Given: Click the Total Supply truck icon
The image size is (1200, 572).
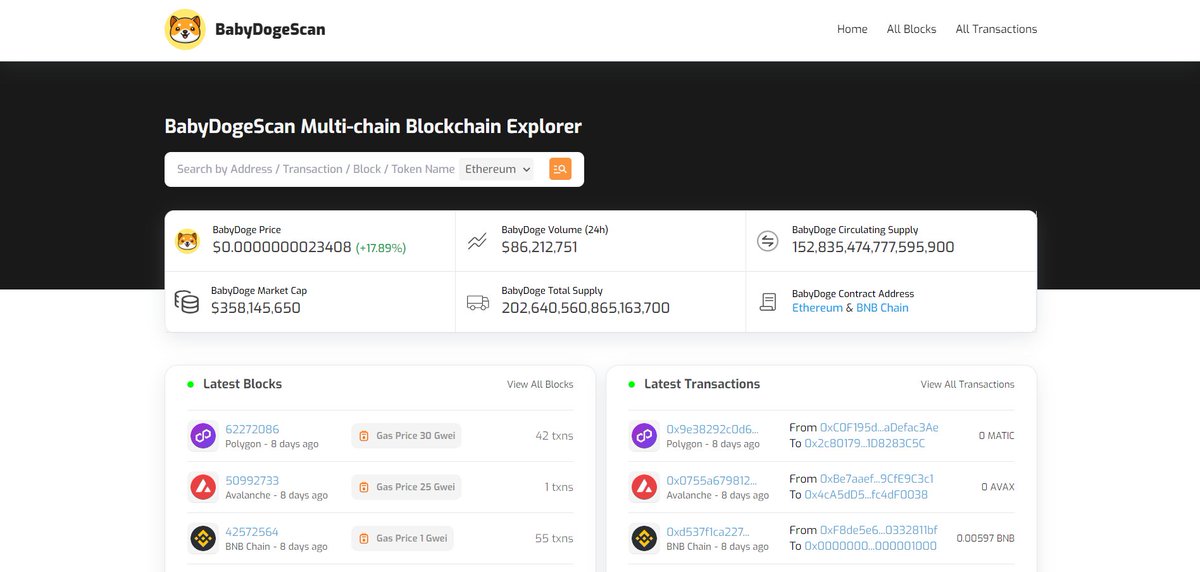Looking at the screenshot, I should [x=477, y=302].
